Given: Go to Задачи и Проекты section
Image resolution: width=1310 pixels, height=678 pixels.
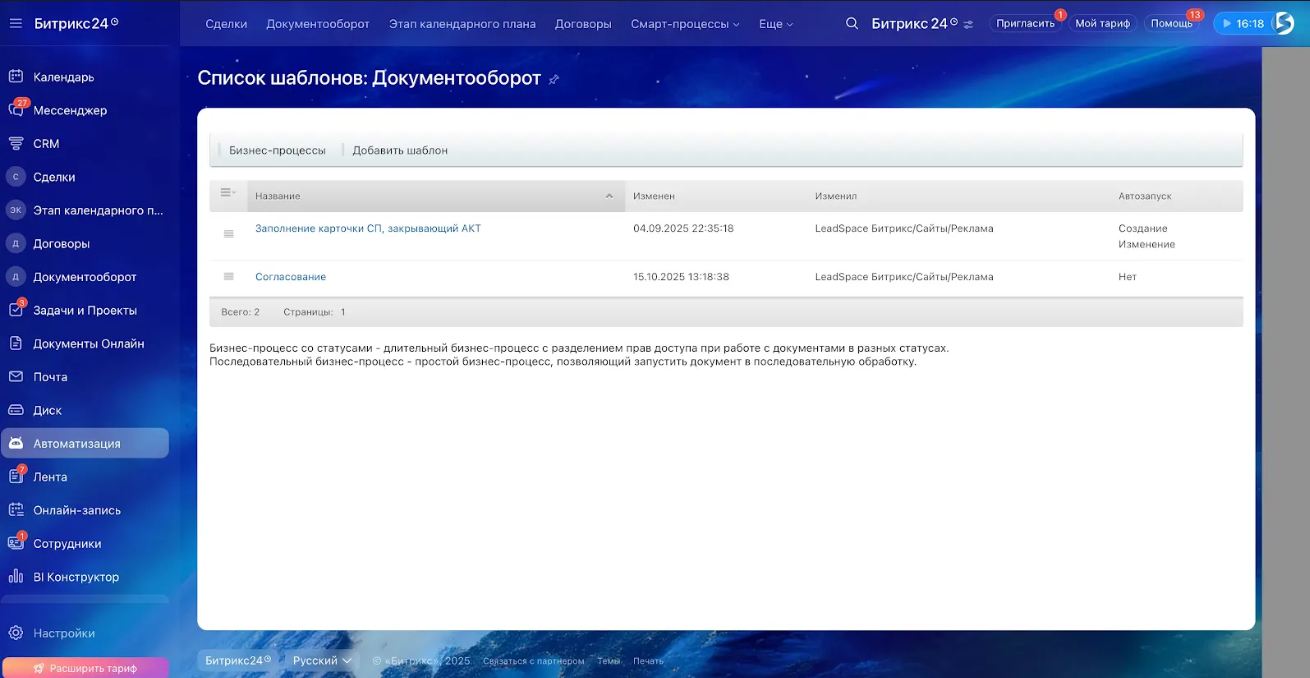Looking at the screenshot, I should coord(84,310).
